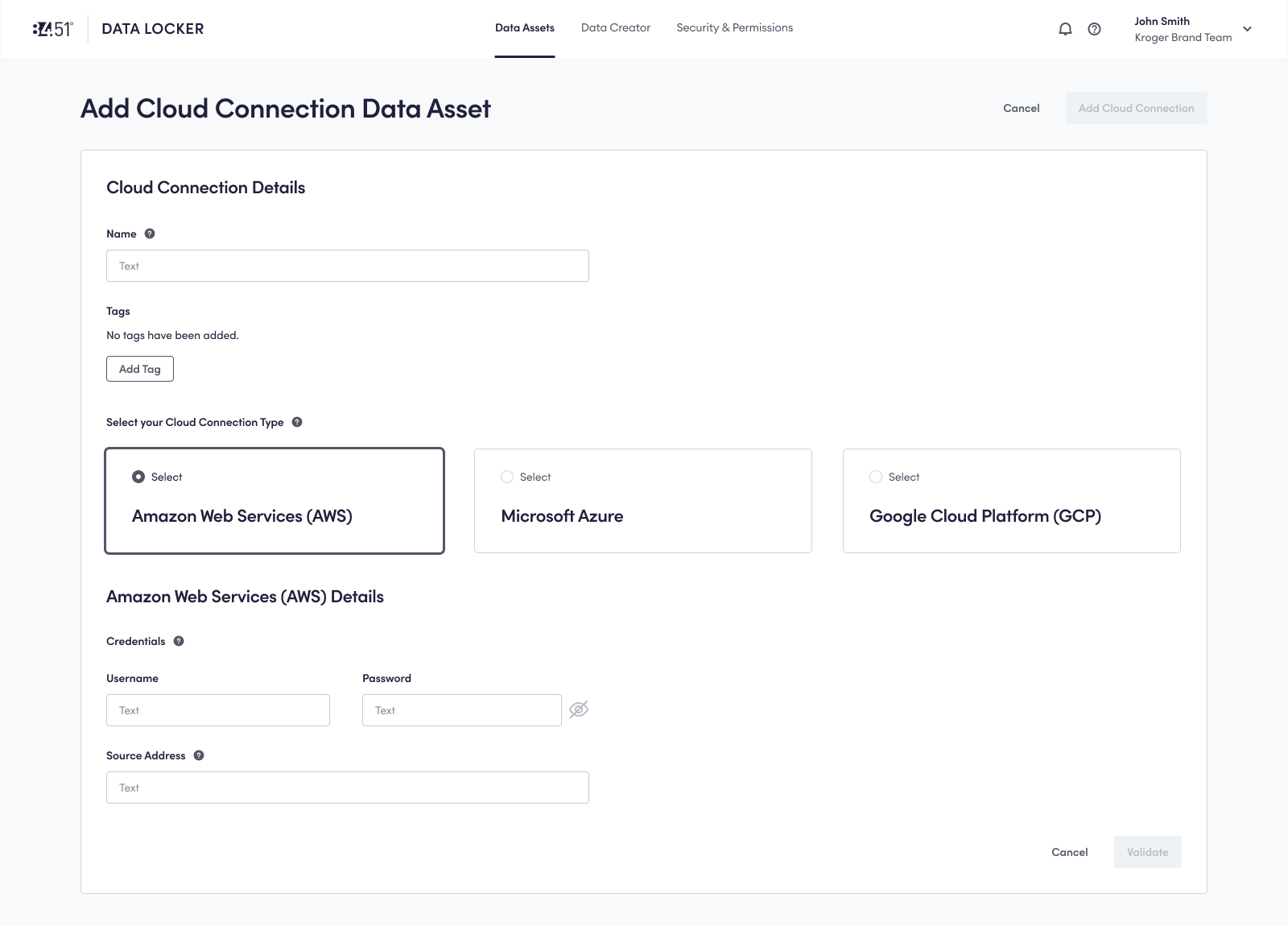Click the Add Tag button
1288x926 pixels.
coord(140,369)
